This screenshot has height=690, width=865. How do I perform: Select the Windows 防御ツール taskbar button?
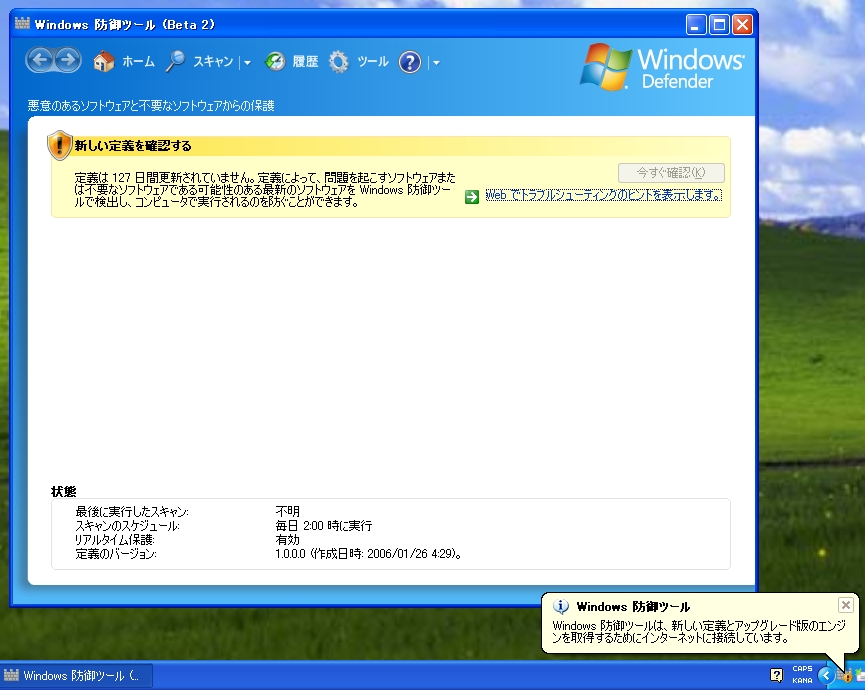click(x=77, y=676)
